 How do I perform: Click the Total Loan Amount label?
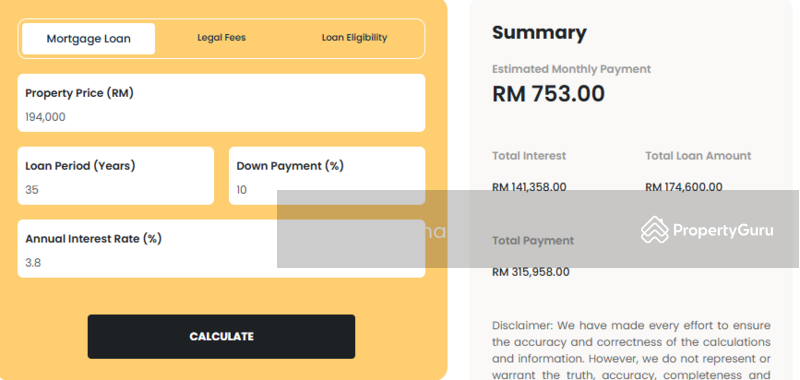coord(698,156)
